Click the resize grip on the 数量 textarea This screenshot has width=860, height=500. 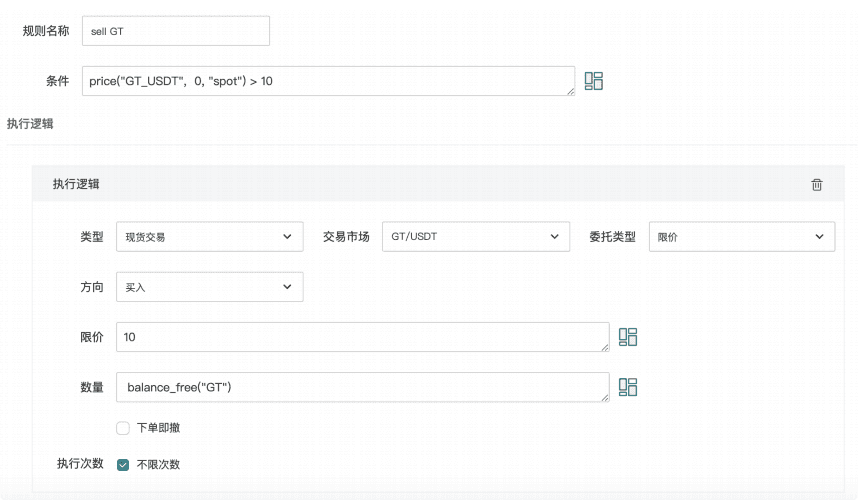point(604,397)
